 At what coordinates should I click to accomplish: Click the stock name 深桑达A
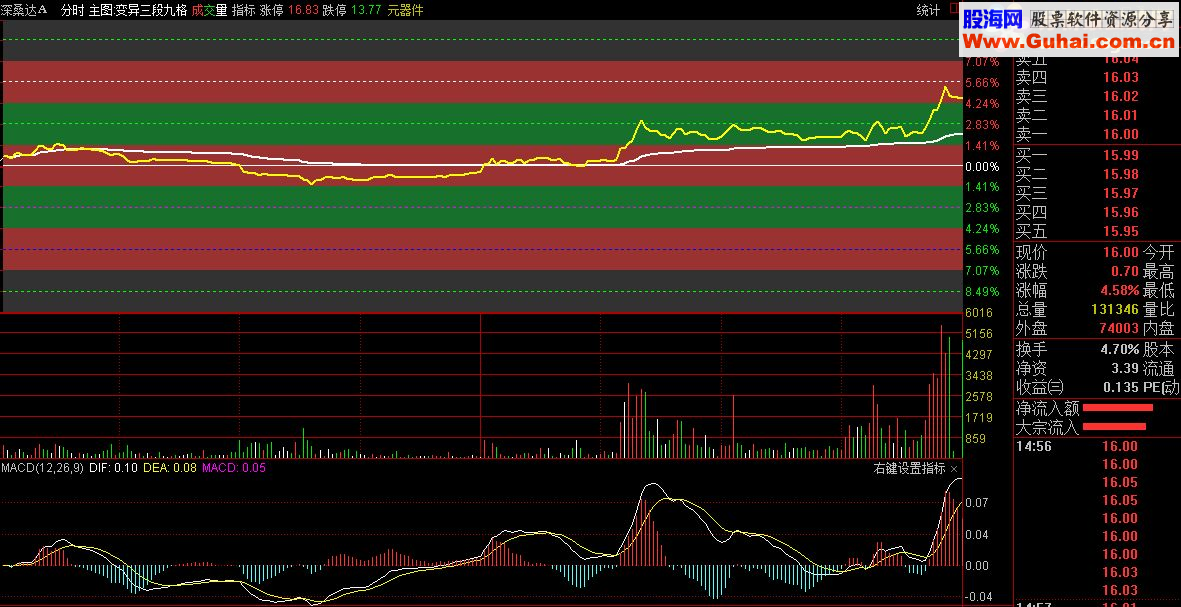[x=24, y=10]
